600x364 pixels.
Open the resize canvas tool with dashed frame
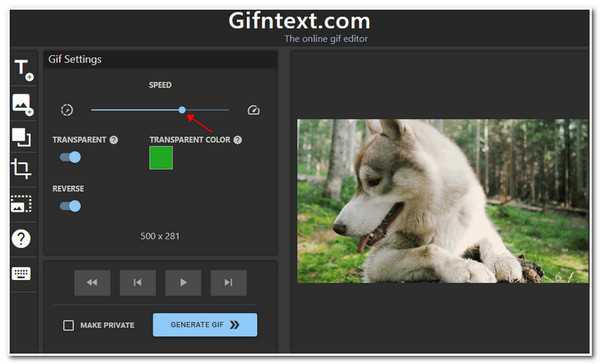tap(21, 204)
